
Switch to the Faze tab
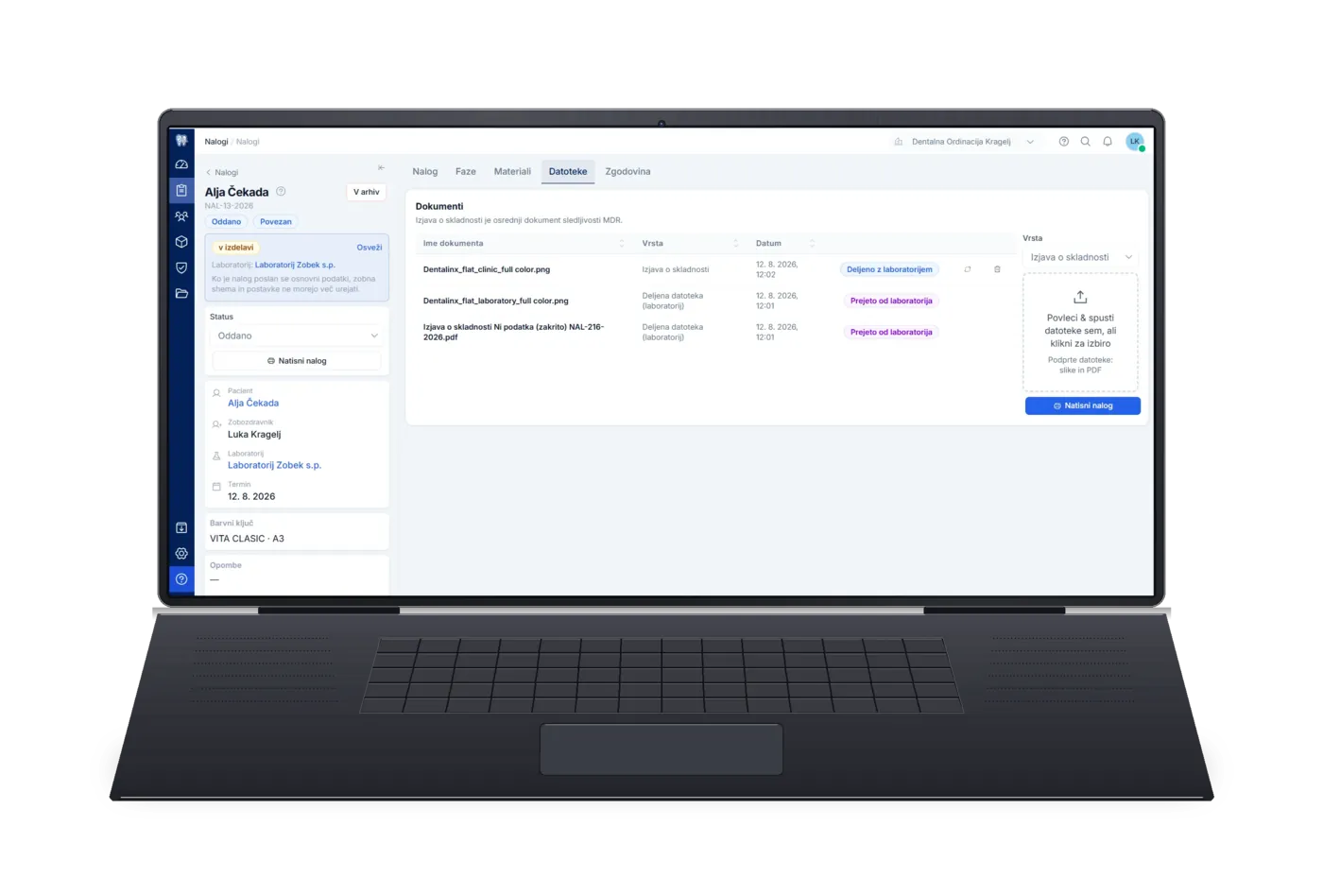pos(466,172)
